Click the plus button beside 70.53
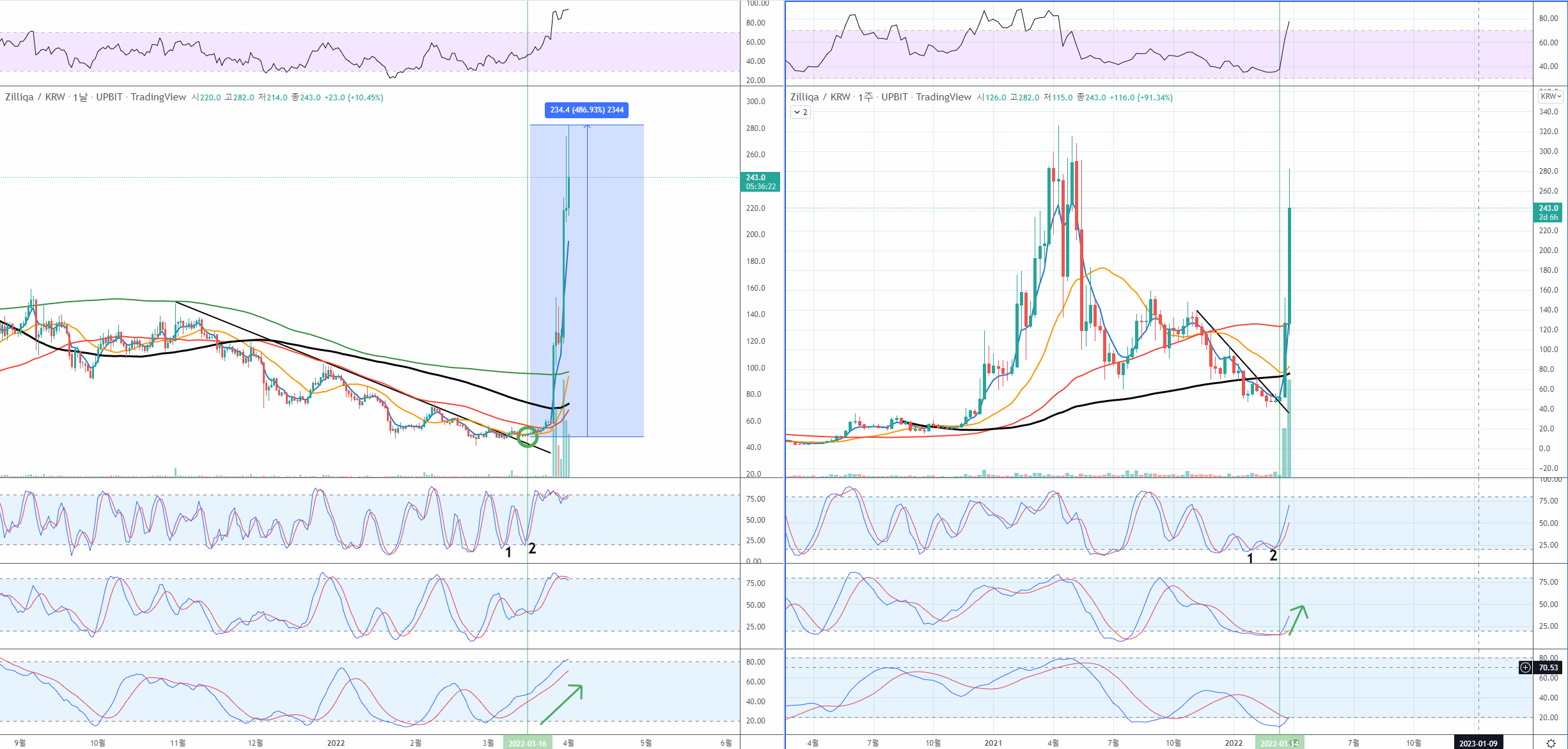 (x=1525, y=668)
